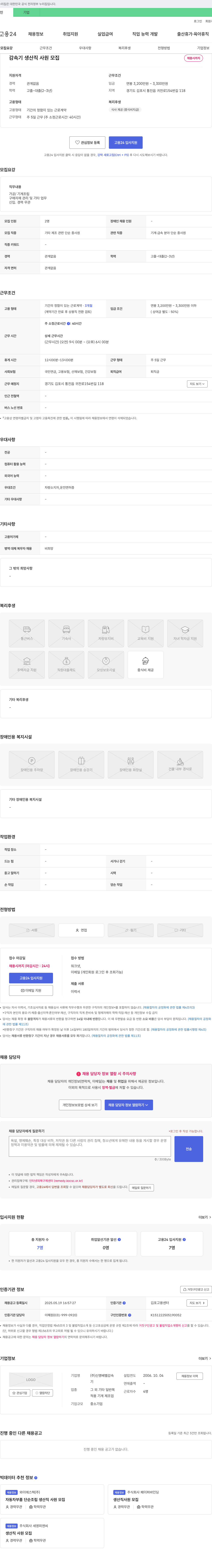The width and height of the screenshot is (212, 1568).
Task: Click the heart icon on 관심정보 등록
Action: point(77,142)
